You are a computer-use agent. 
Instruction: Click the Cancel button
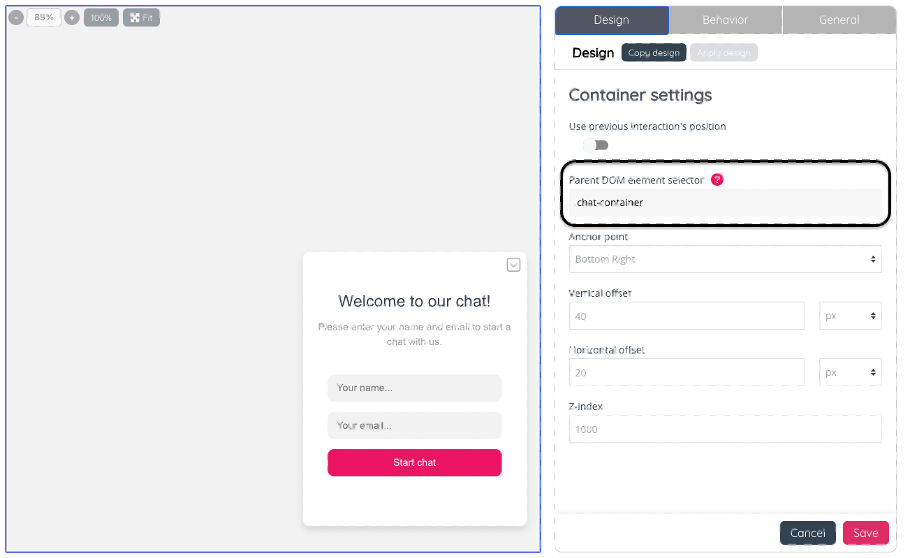(x=807, y=533)
